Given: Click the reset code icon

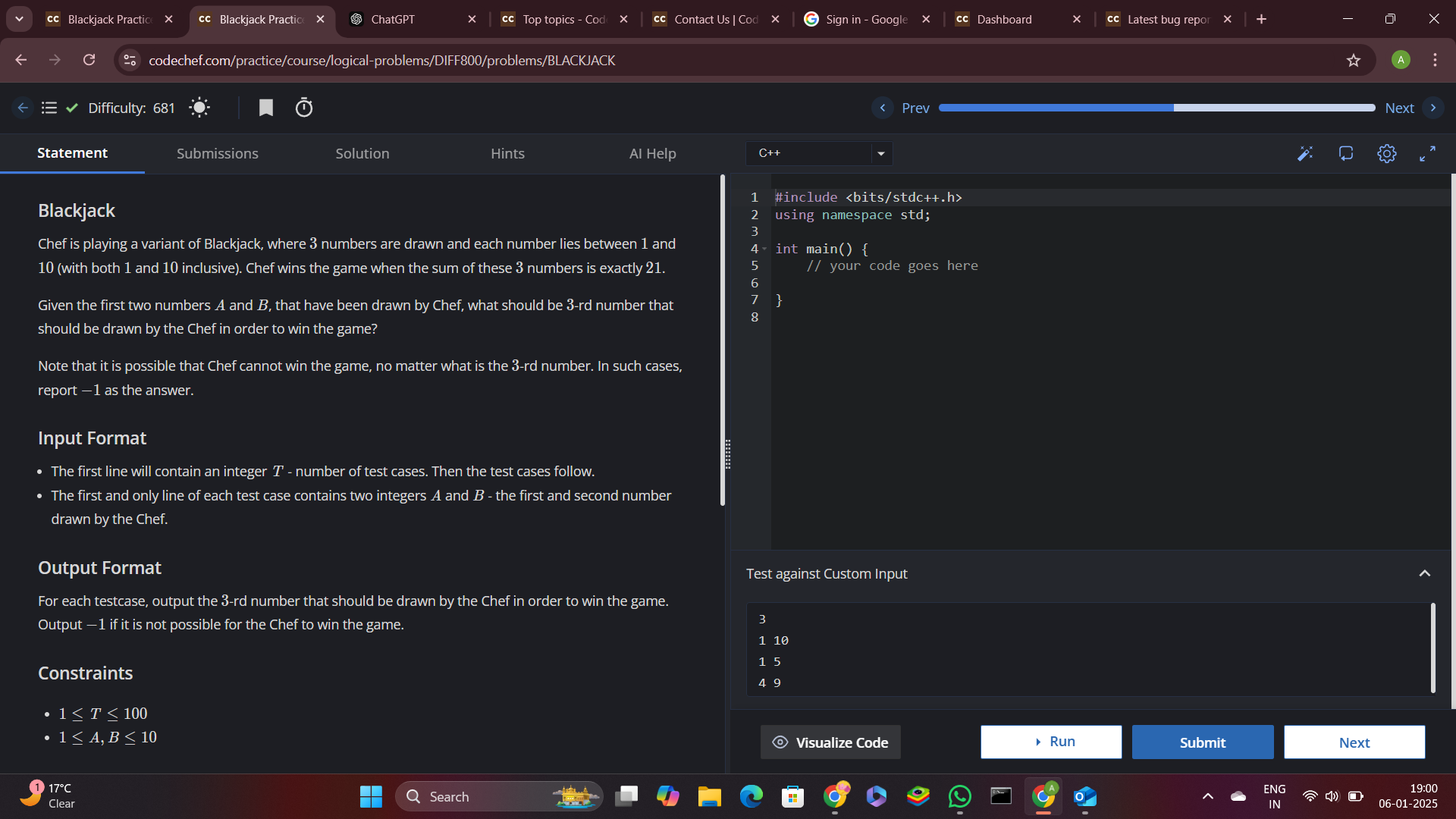Looking at the screenshot, I should tap(1346, 154).
